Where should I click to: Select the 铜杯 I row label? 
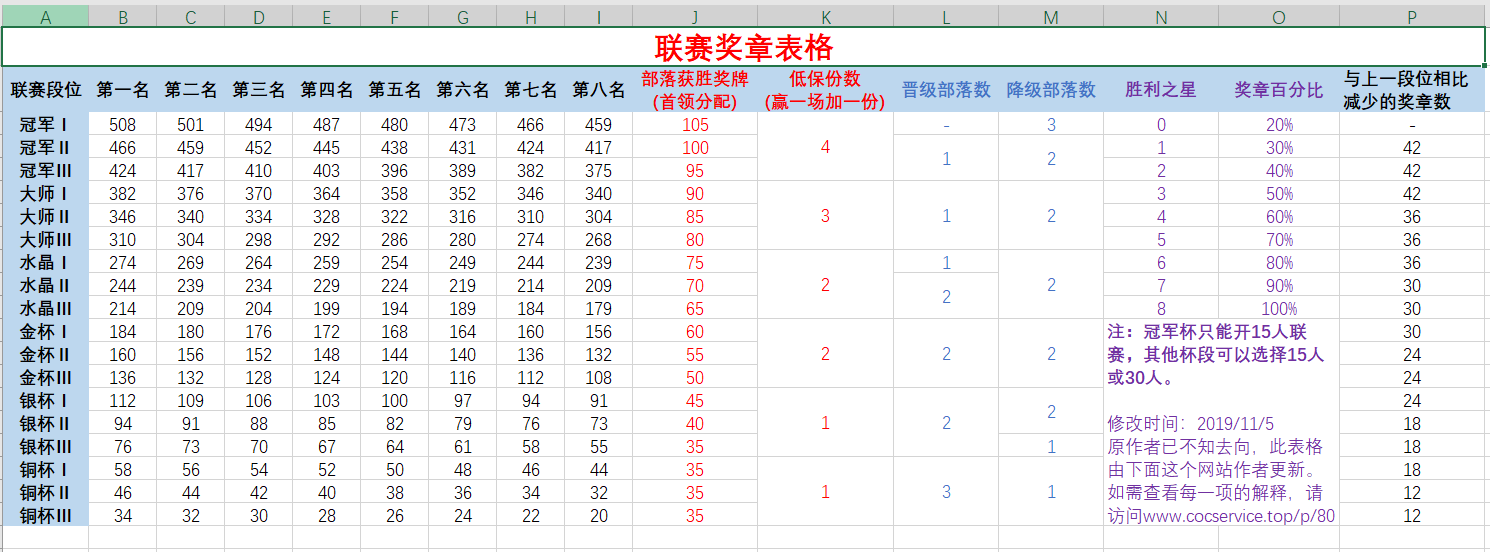click(45, 470)
